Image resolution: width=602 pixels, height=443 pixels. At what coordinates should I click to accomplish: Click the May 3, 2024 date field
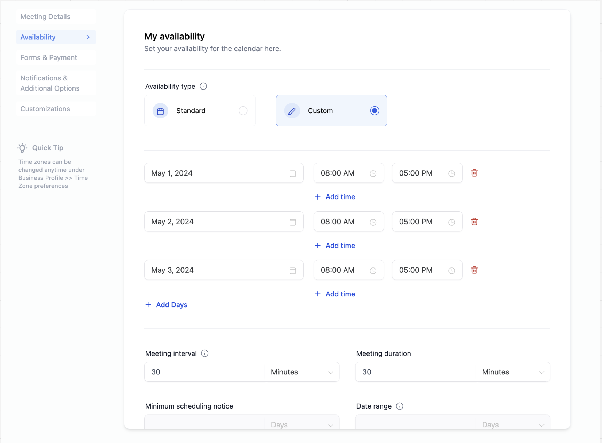(224, 270)
